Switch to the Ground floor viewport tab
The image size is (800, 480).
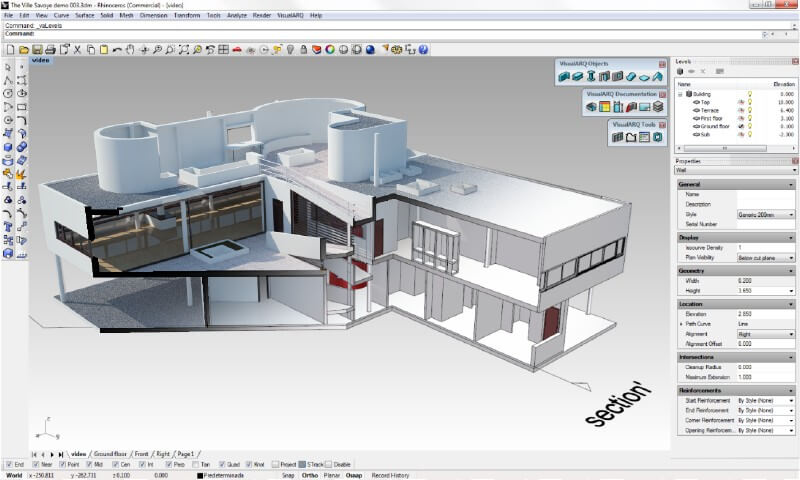pos(110,454)
